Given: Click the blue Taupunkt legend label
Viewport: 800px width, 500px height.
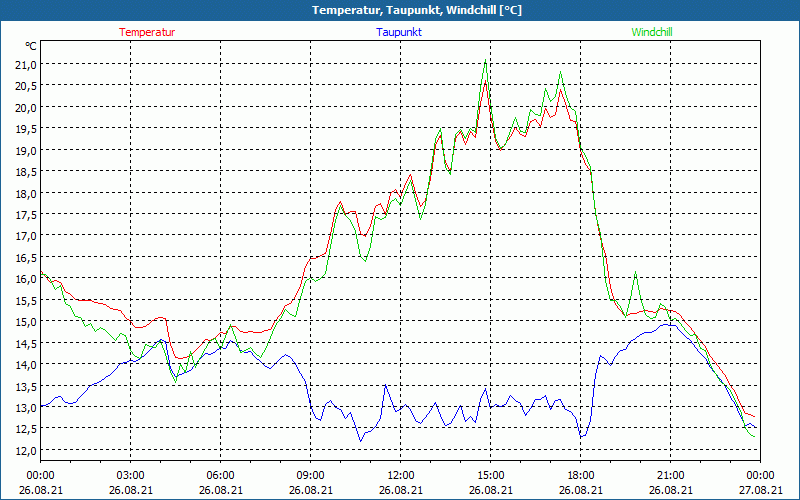Looking at the screenshot, I should click(399, 32).
